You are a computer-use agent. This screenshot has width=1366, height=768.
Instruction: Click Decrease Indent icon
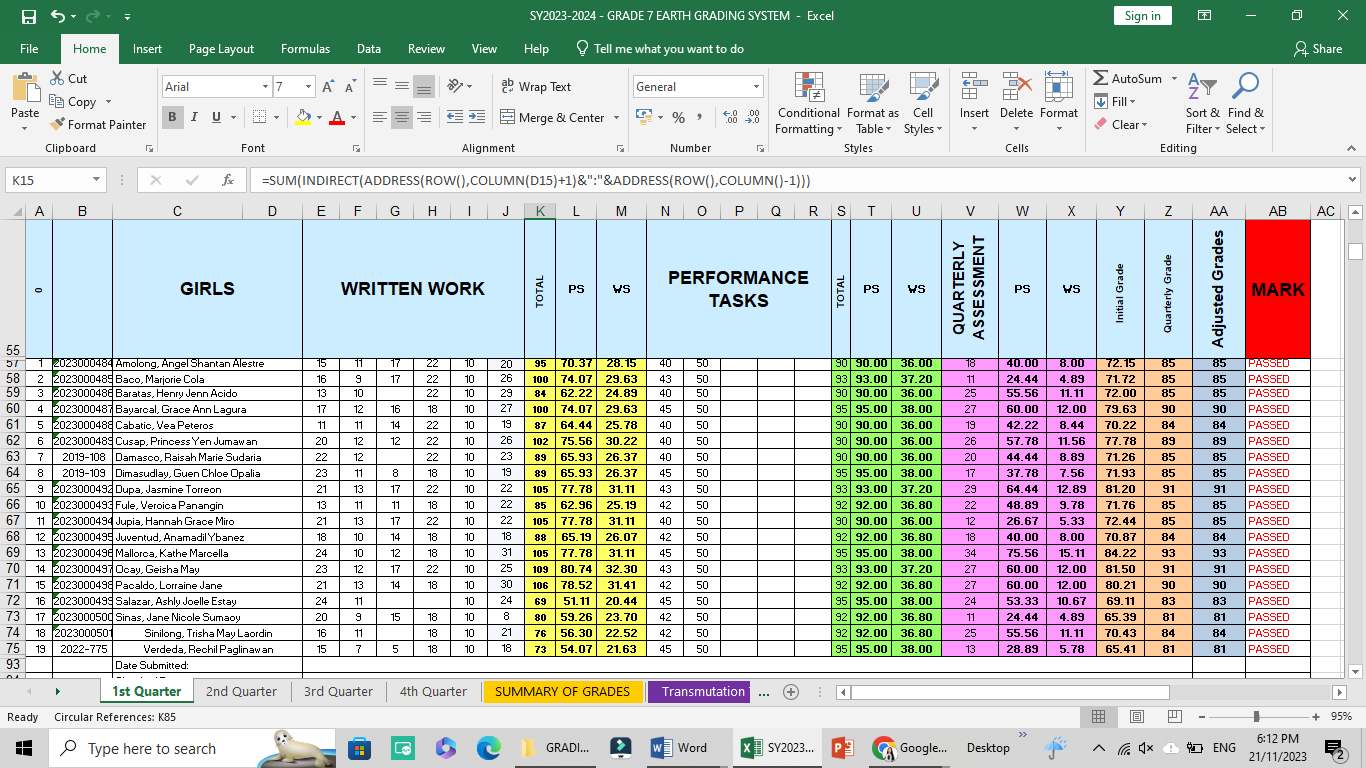click(x=454, y=118)
